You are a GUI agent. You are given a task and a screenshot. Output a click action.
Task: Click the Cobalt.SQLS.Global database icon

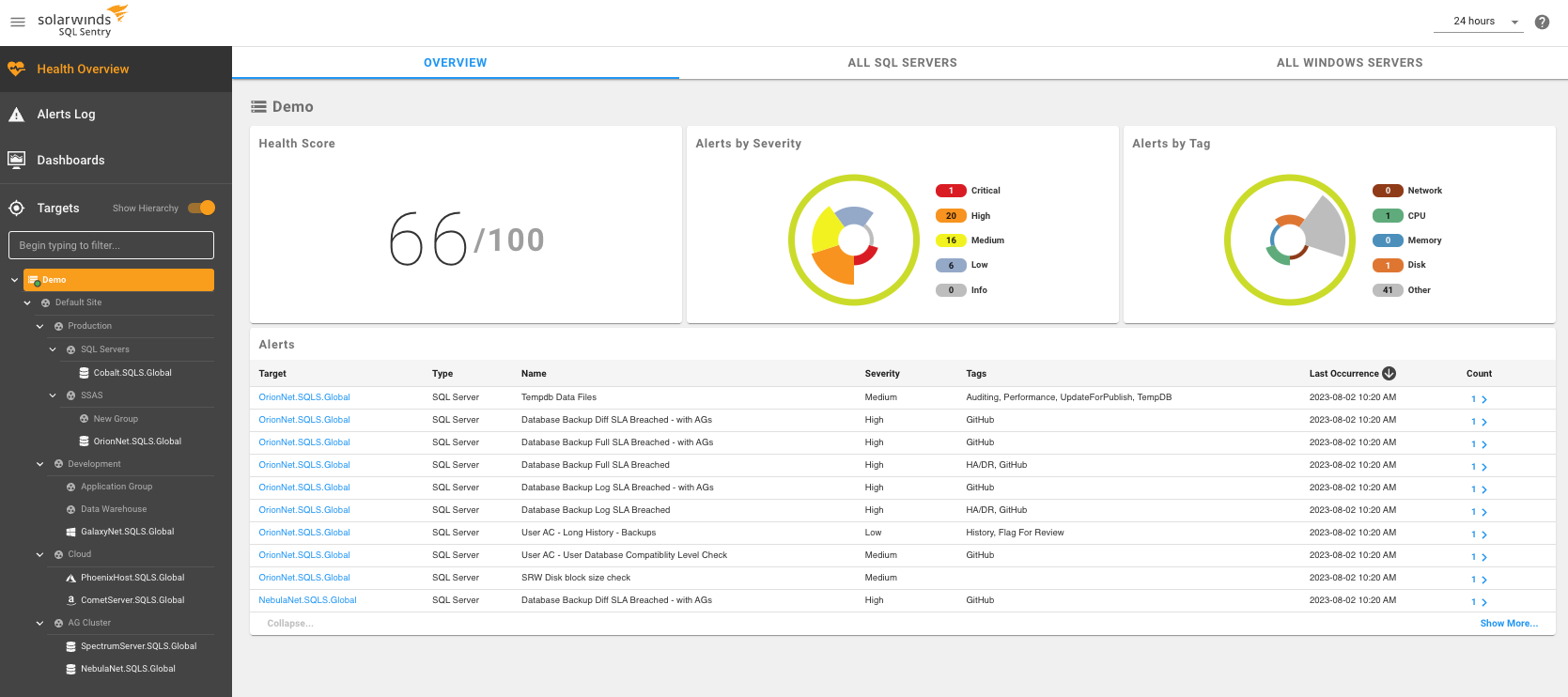click(84, 373)
